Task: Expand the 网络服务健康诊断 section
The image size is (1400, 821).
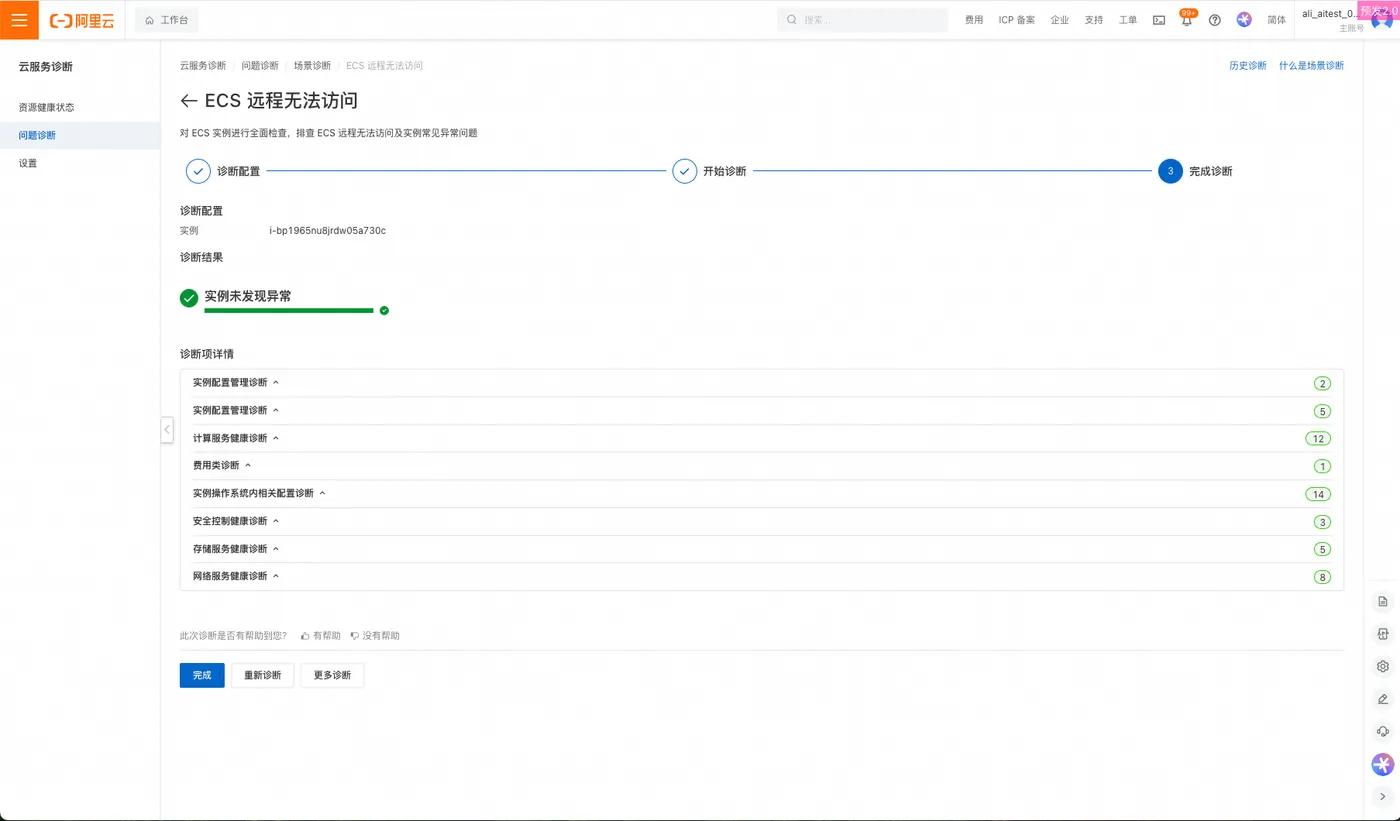Action: 761,577
